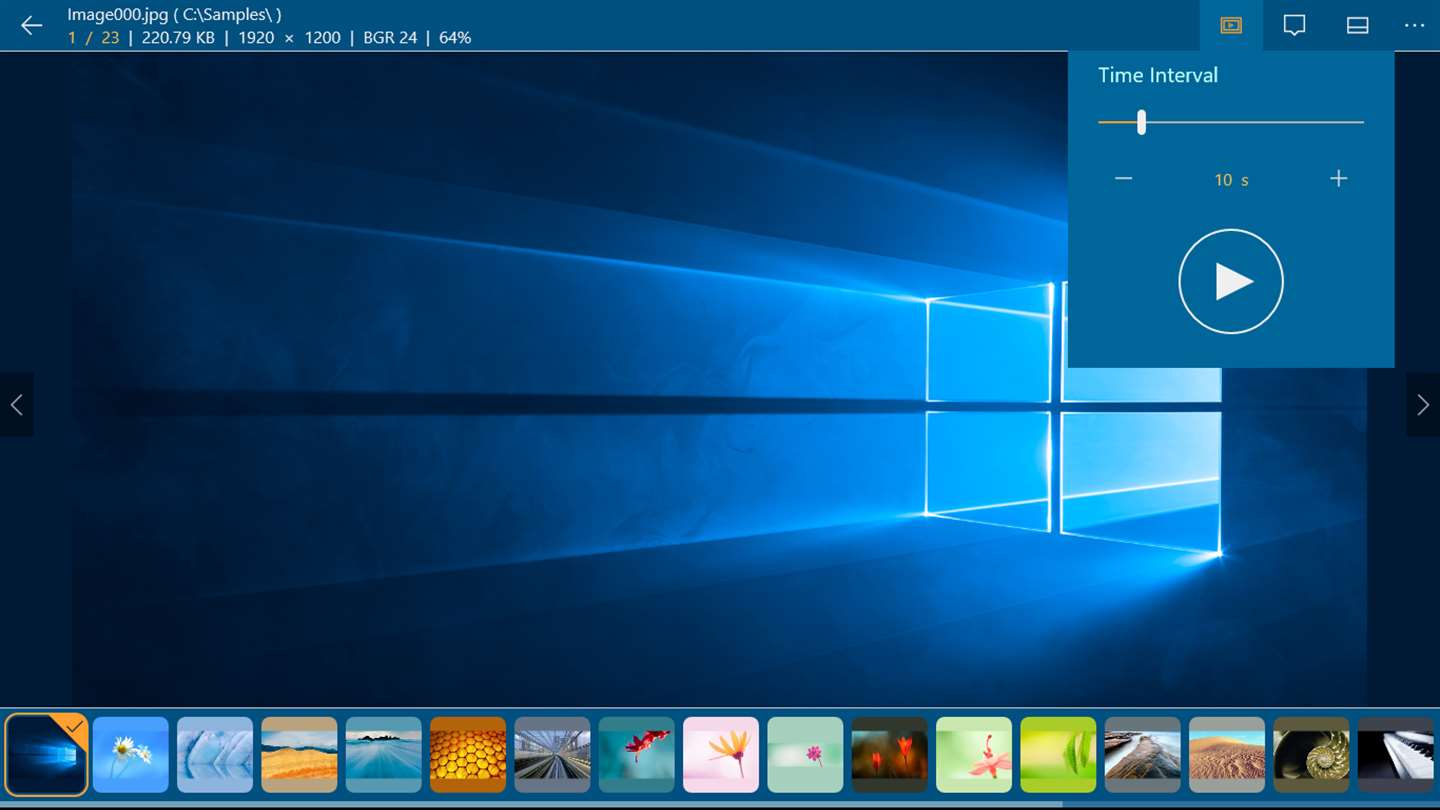Show next image with right chevron

pos(1423,404)
